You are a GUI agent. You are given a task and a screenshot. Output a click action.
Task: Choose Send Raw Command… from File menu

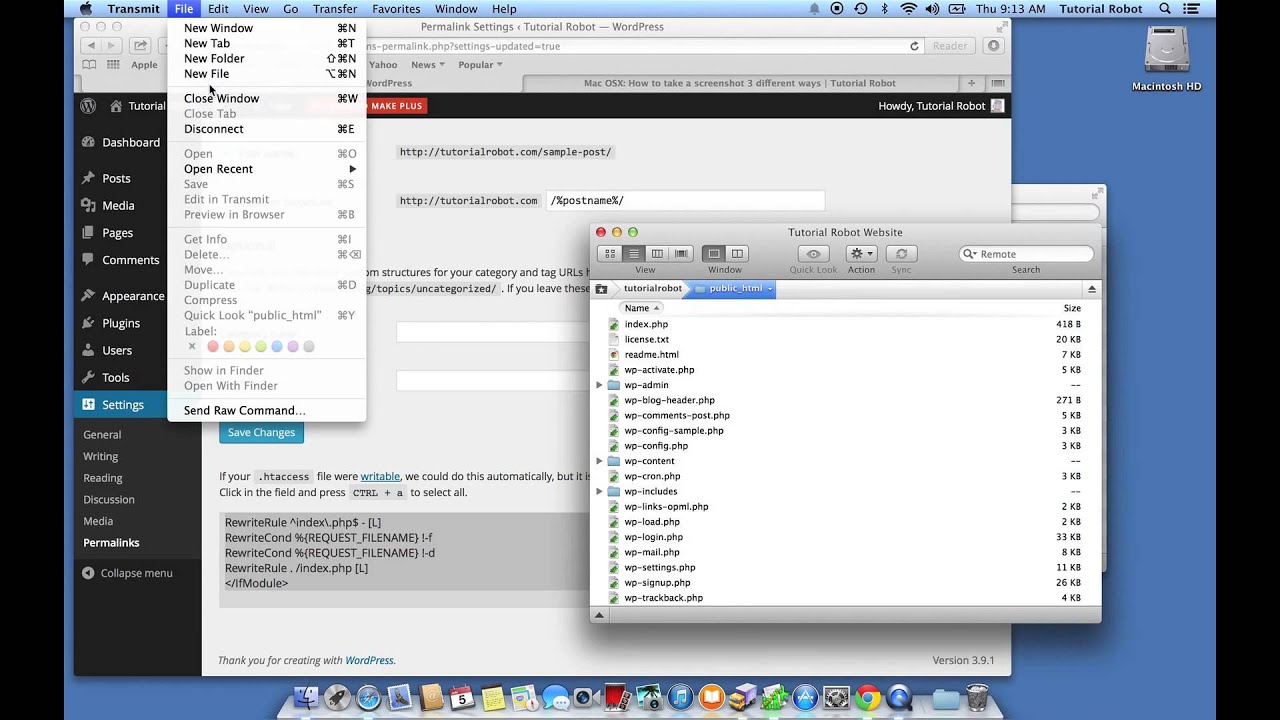(245, 410)
